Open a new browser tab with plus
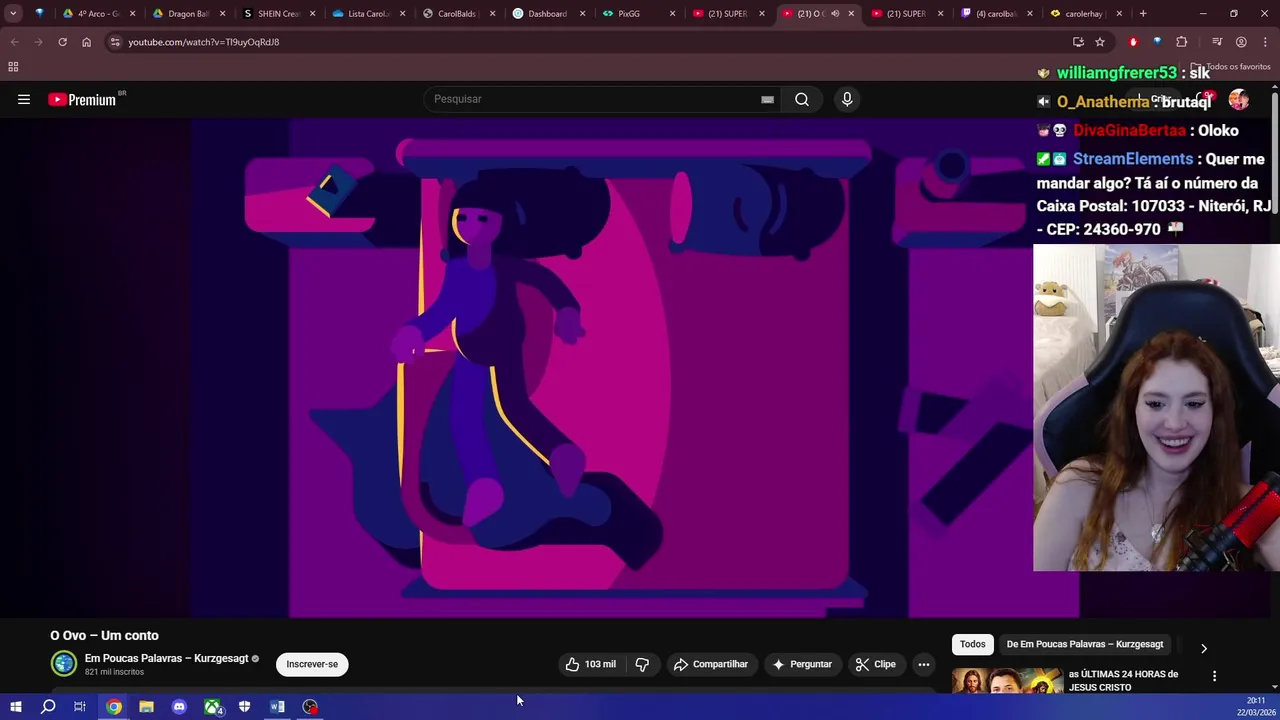Viewport: 1280px width, 720px height. pyautogui.click(x=1143, y=14)
